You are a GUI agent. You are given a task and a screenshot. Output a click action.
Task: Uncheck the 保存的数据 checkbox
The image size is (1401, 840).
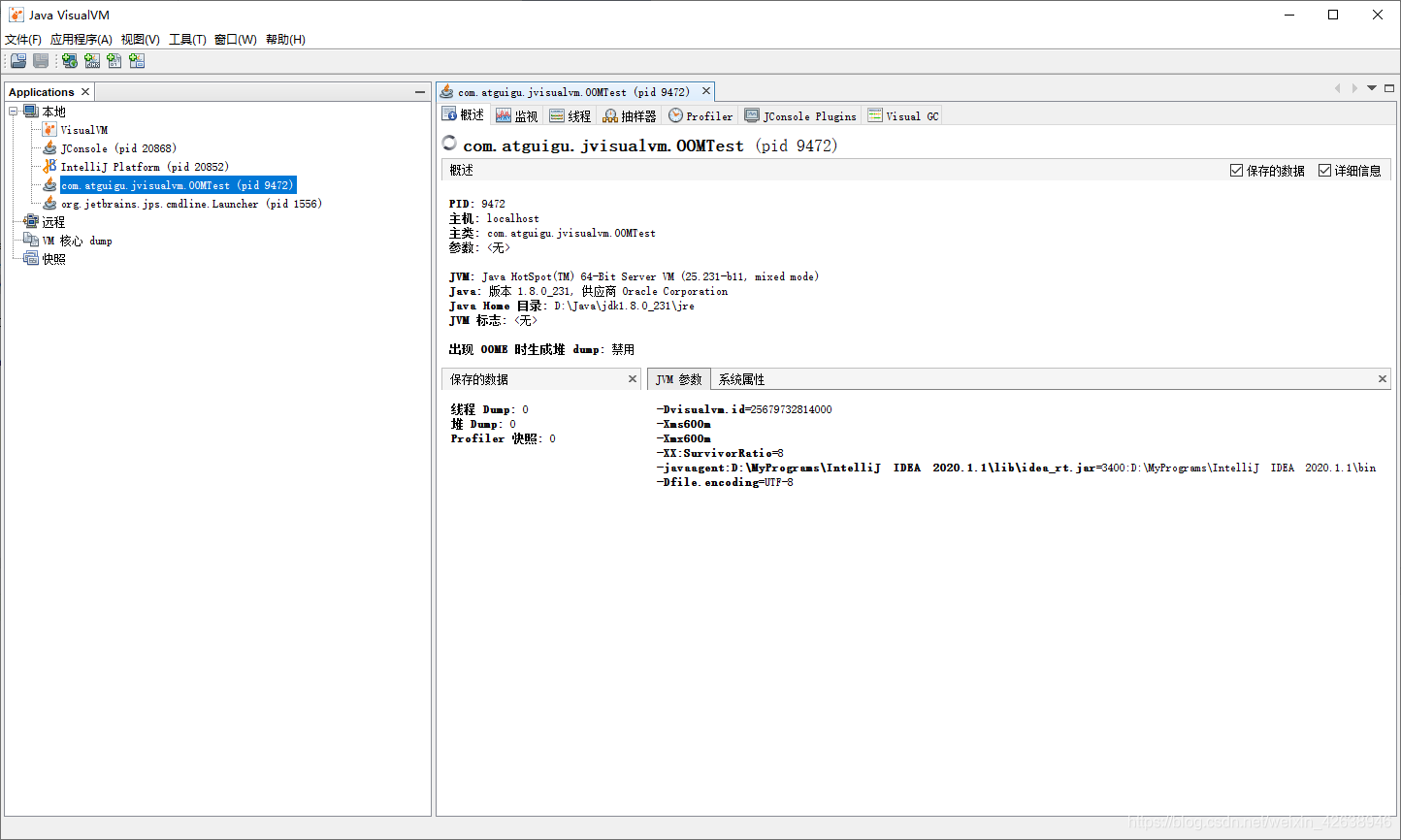click(x=1236, y=170)
